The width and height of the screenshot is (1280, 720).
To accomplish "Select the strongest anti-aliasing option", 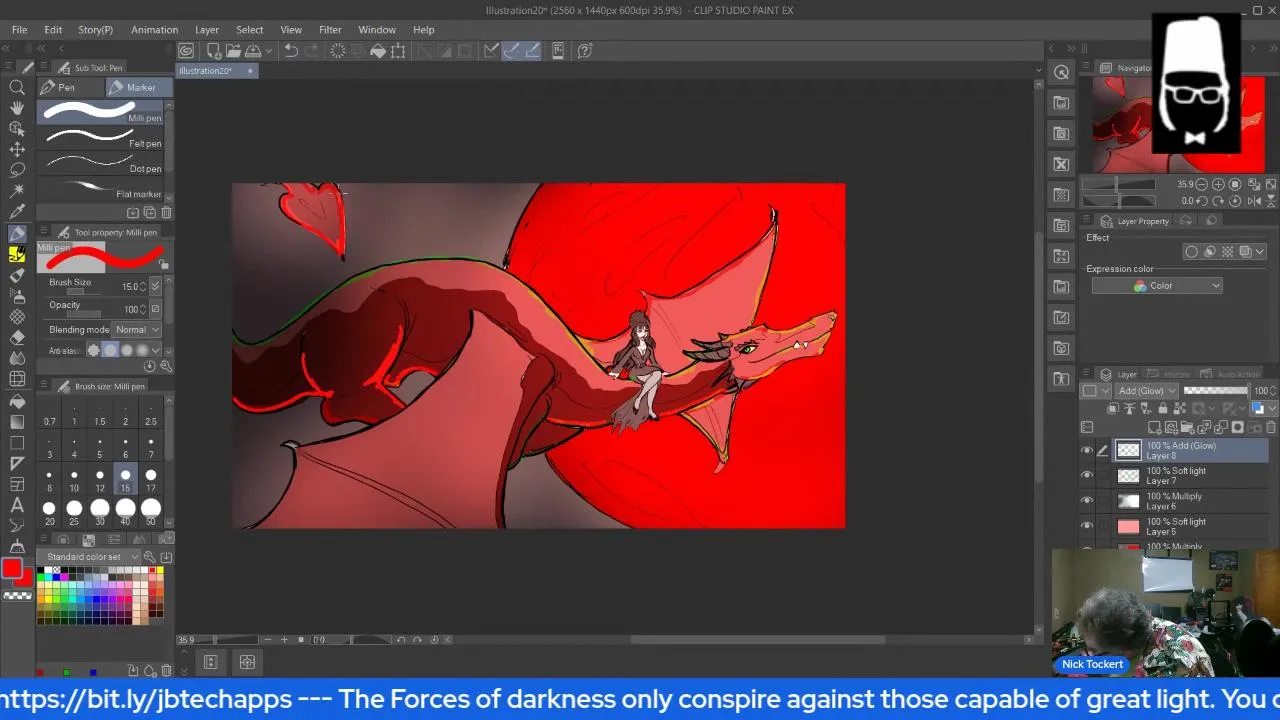I will tap(142, 350).
